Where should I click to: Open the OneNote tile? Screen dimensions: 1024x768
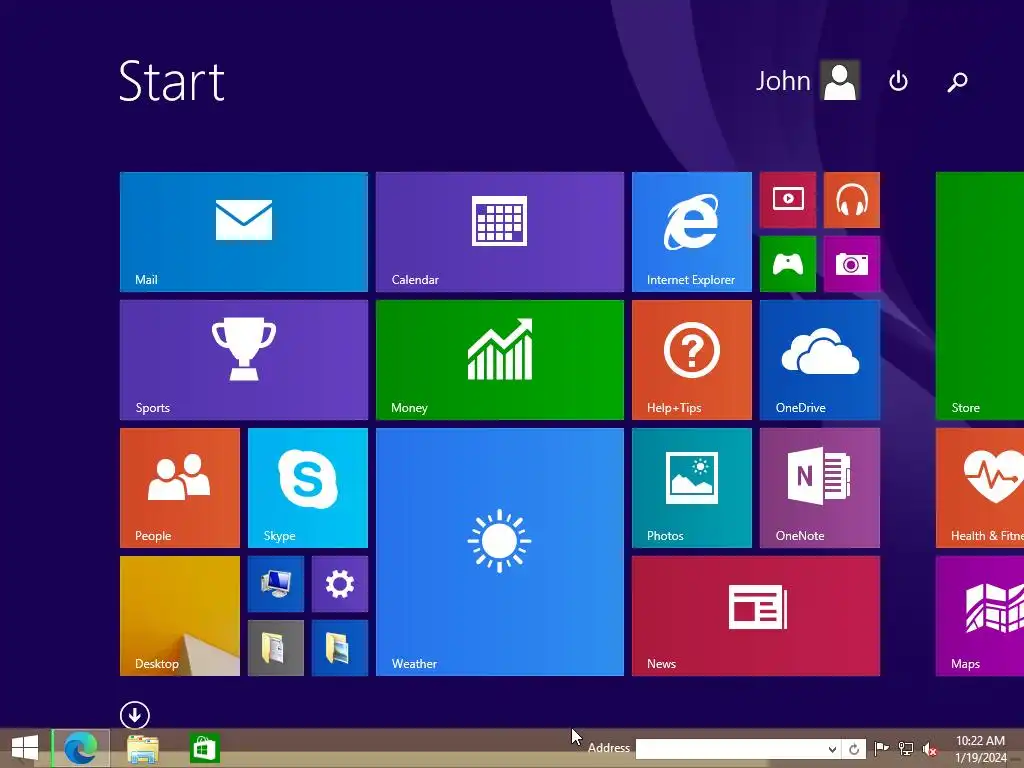pos(820,488)
